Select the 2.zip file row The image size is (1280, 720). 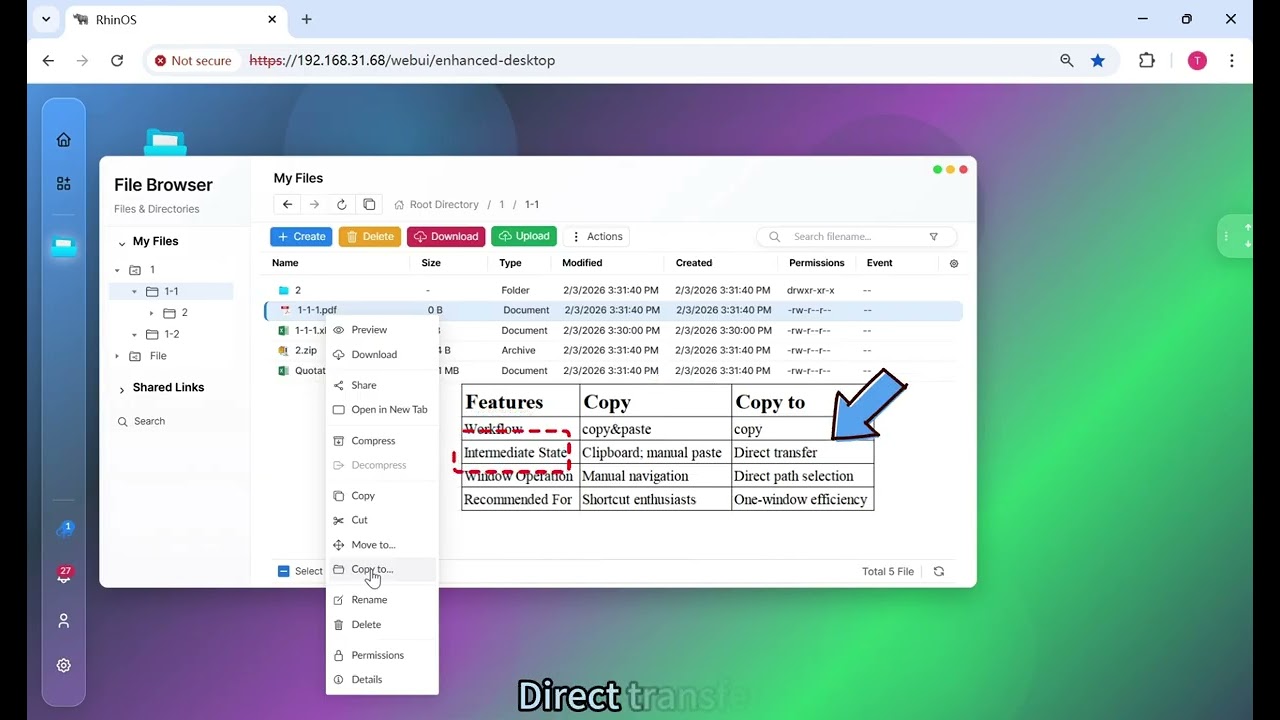(613, 351)
